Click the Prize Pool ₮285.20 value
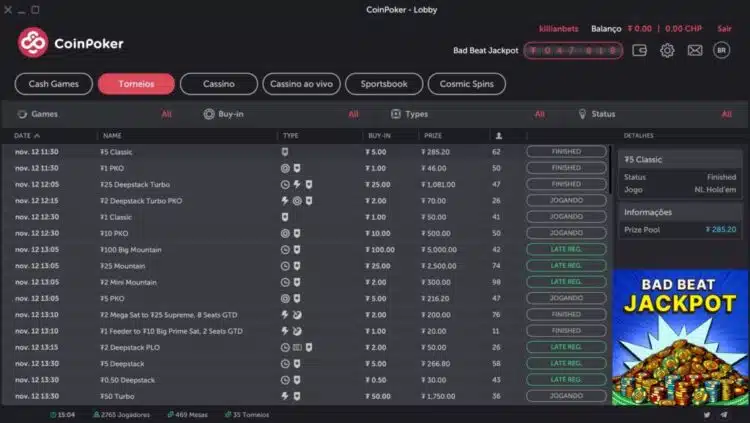Image resolution: width=750 pixels, height=423 pixels. pos(721,230)
